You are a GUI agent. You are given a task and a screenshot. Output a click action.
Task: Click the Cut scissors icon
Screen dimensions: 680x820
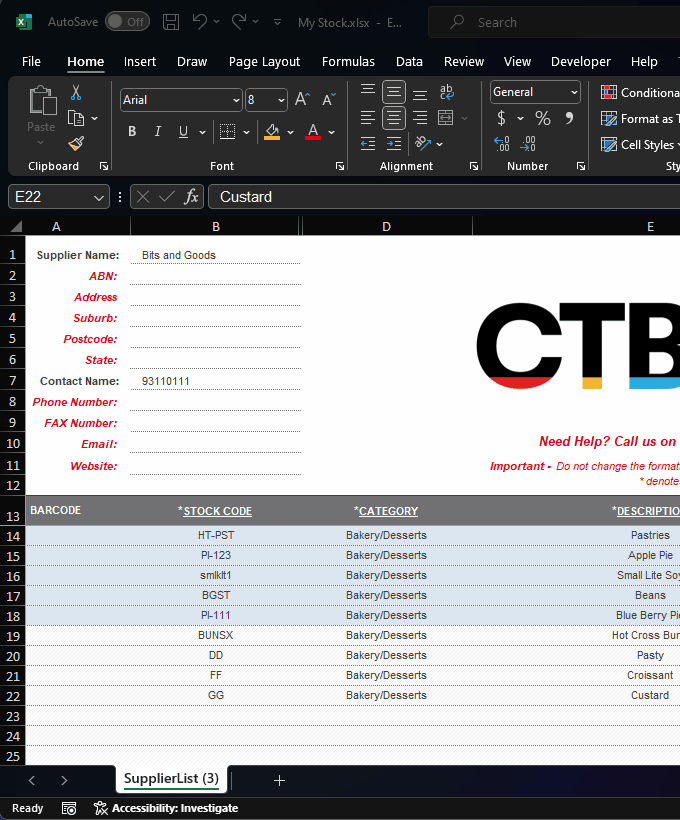[x=76, y=93]
